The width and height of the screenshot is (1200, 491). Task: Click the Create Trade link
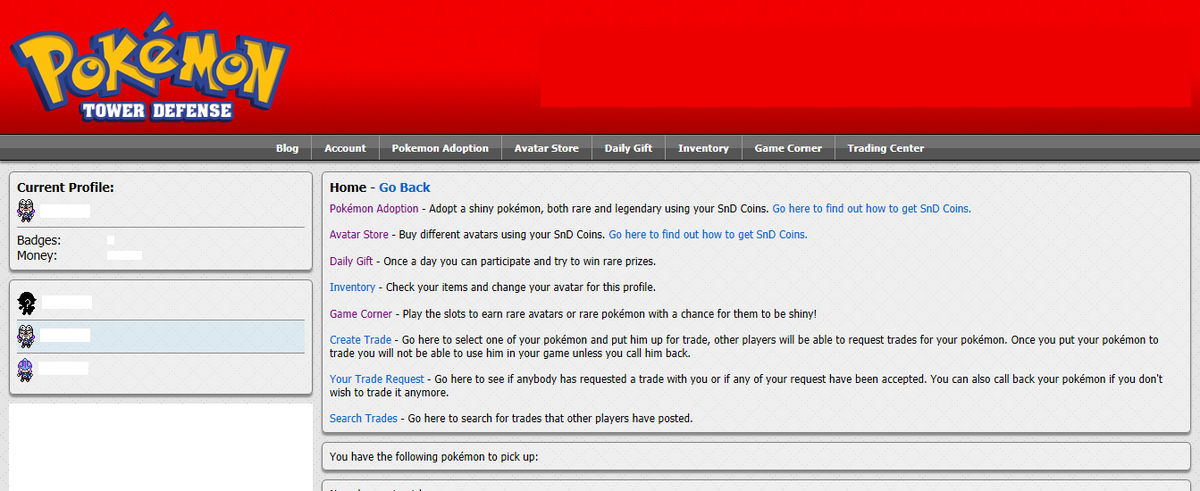(360, 340)
